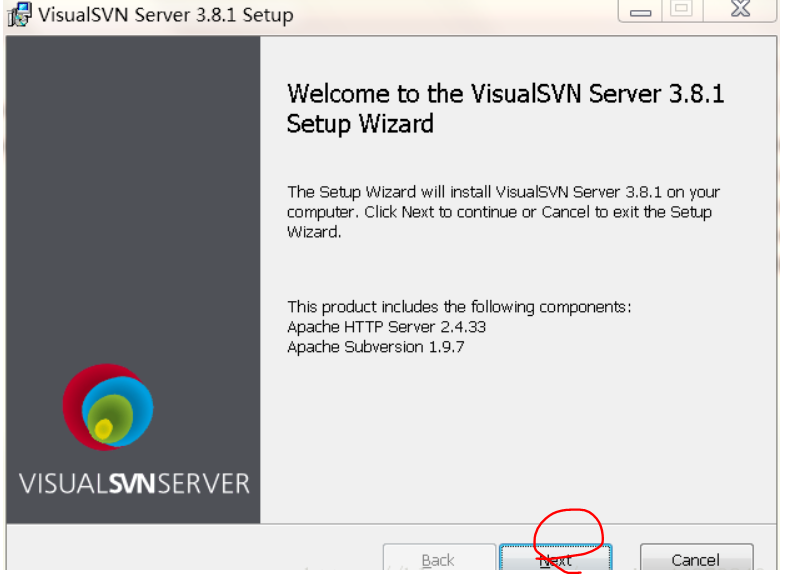The image size is (786, 574).
Task: Click "This product includes the following components:" text
Action: coord(459,306)
